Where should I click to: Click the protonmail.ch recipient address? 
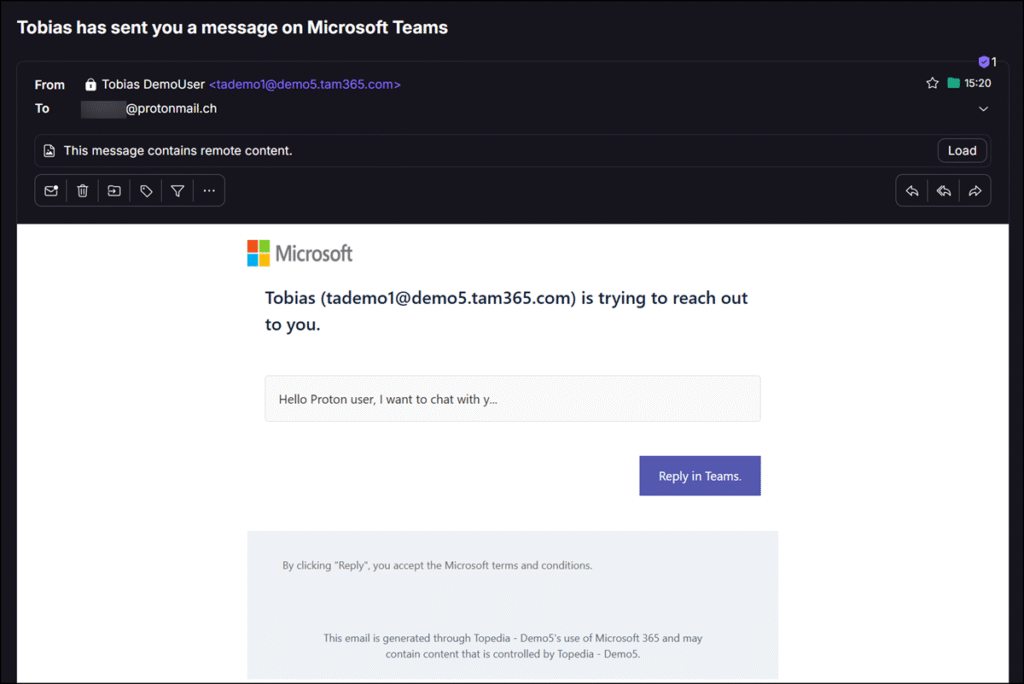148,108
